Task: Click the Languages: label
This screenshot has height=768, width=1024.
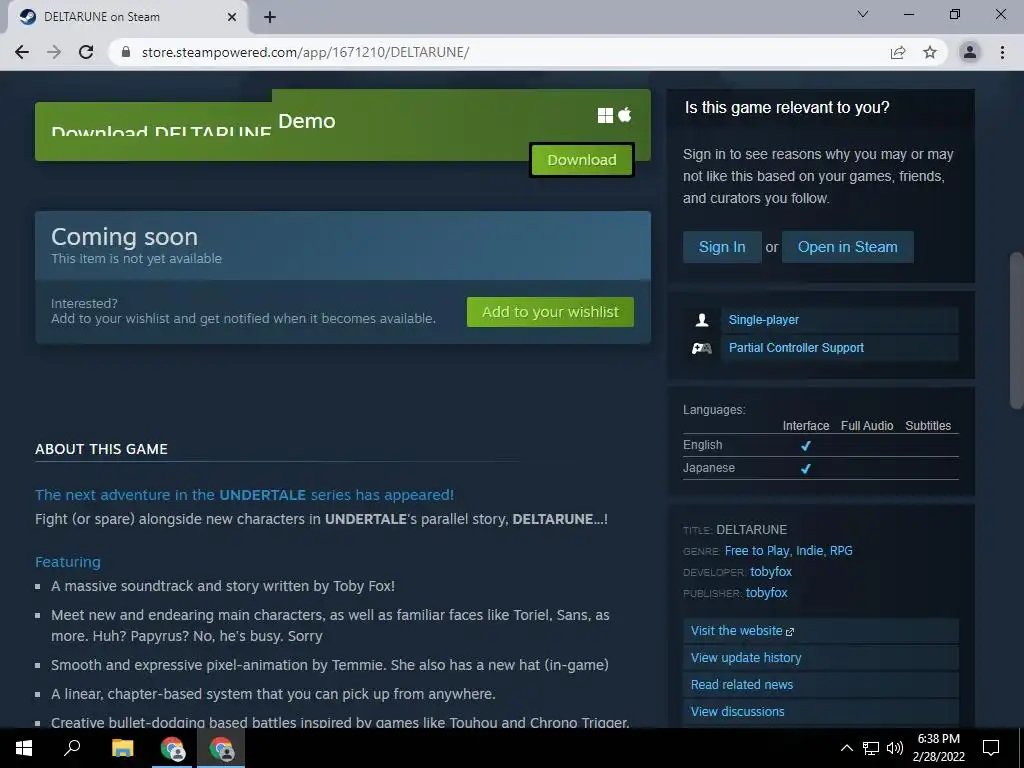Action: 714,410
